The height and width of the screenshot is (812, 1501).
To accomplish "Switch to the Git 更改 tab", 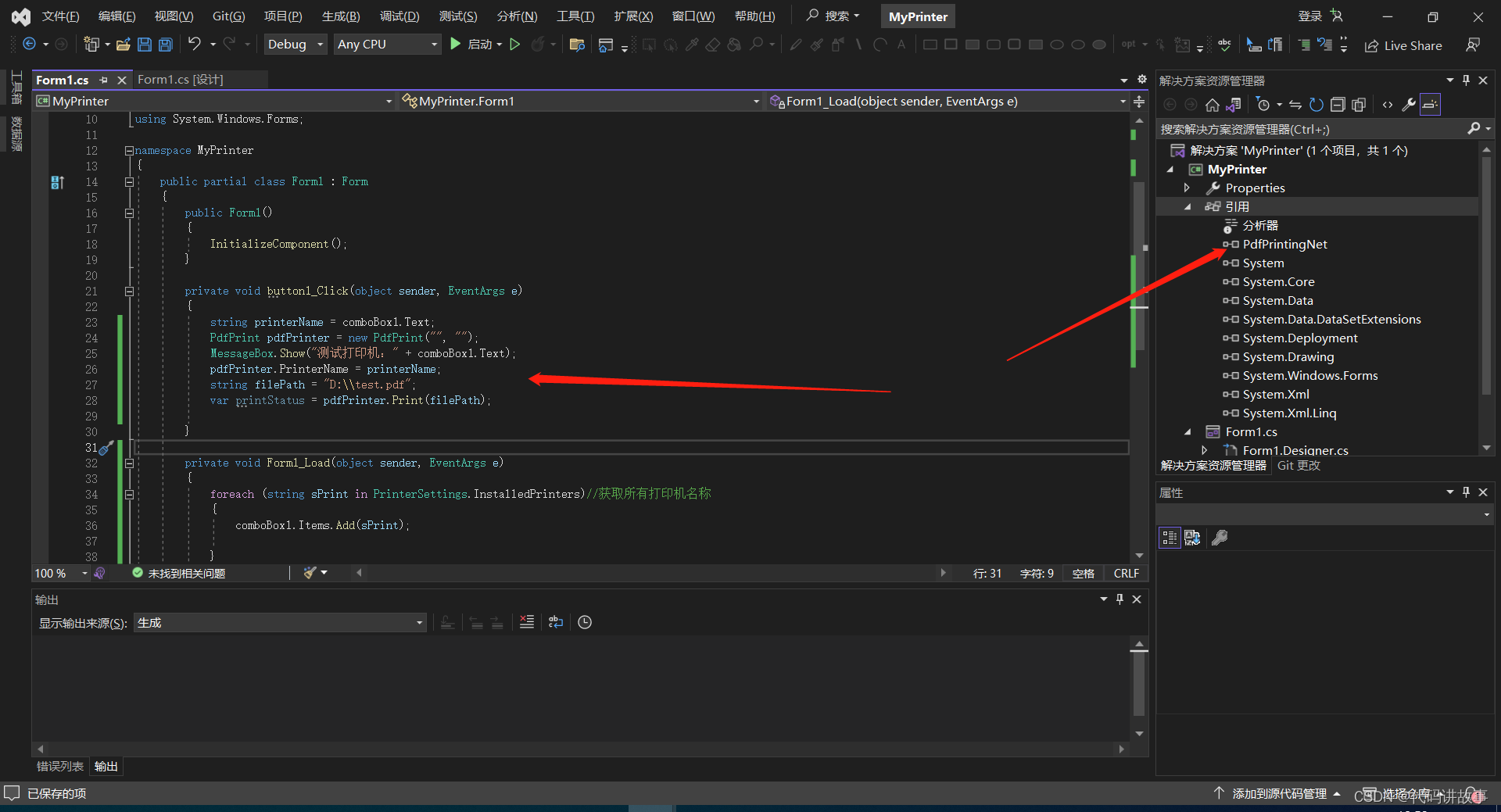I will [1299, 465].
